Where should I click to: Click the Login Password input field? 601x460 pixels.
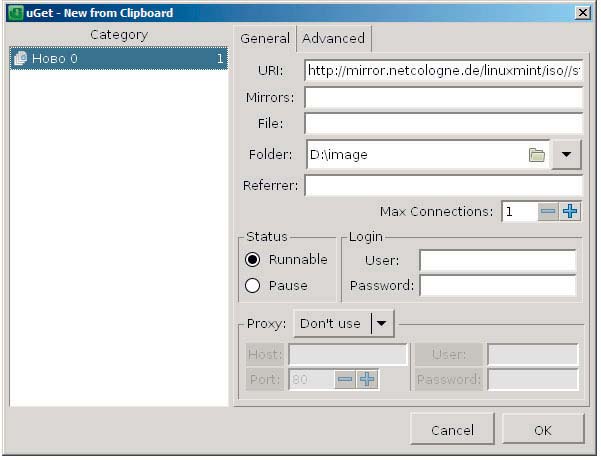tap(498, 286)
